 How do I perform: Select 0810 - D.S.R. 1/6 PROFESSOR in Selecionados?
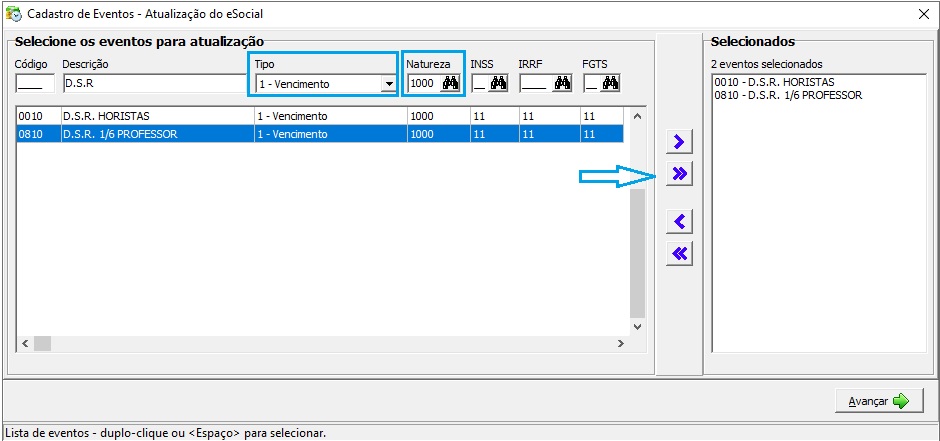(x=788, y=96)
